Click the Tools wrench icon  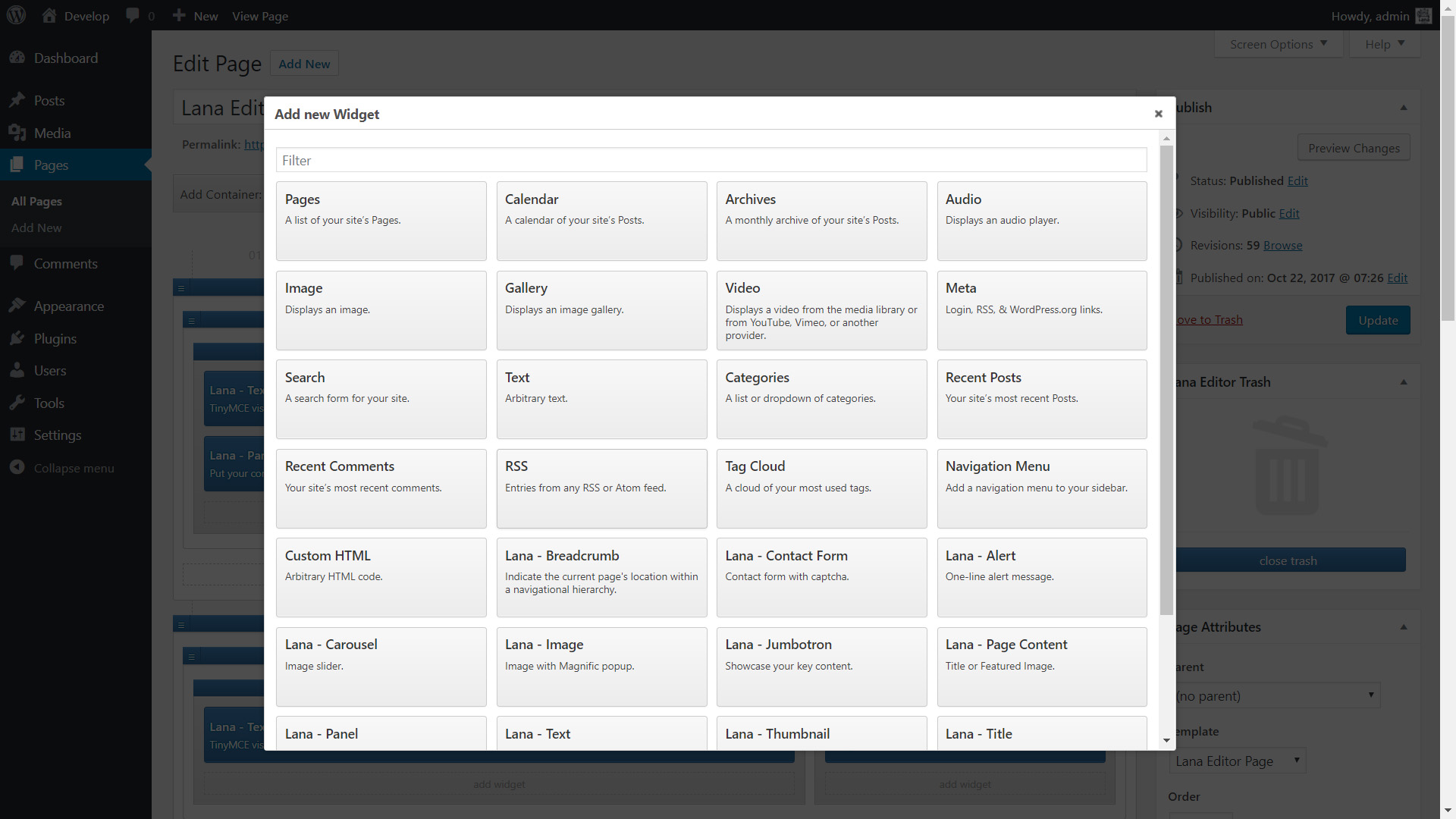coord(17,403)
